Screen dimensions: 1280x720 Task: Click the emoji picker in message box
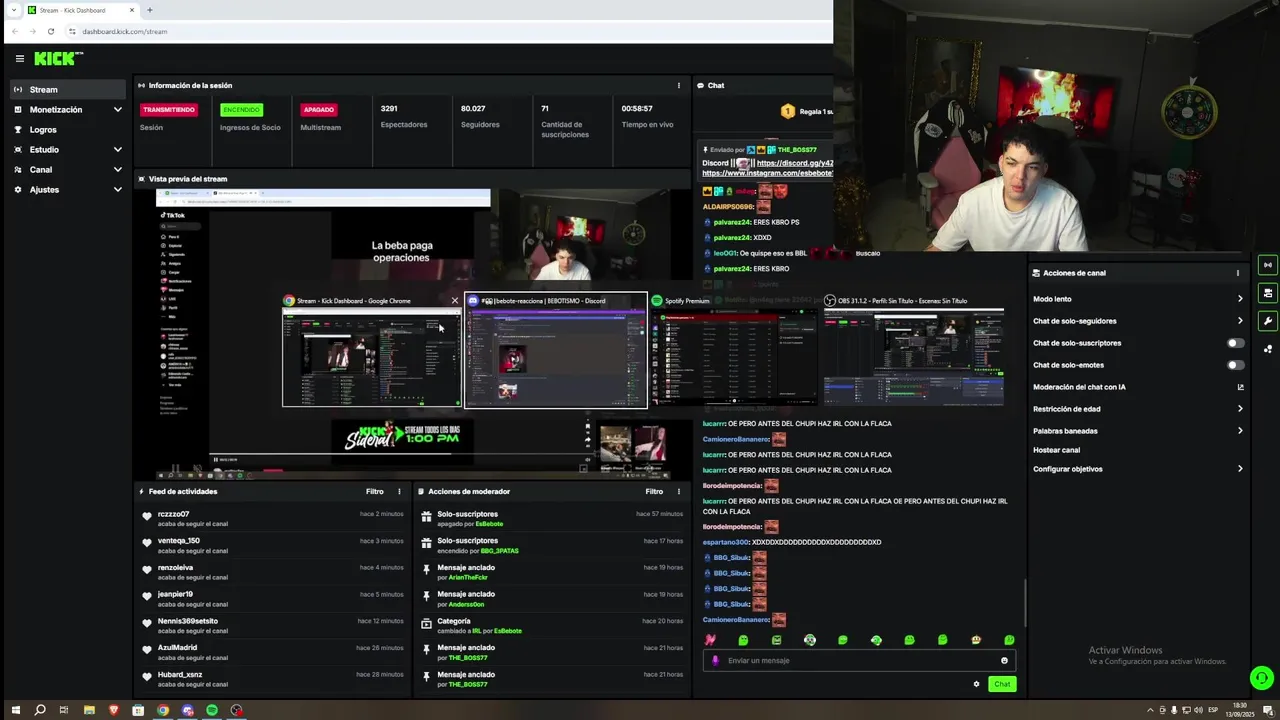[1004, 660]
